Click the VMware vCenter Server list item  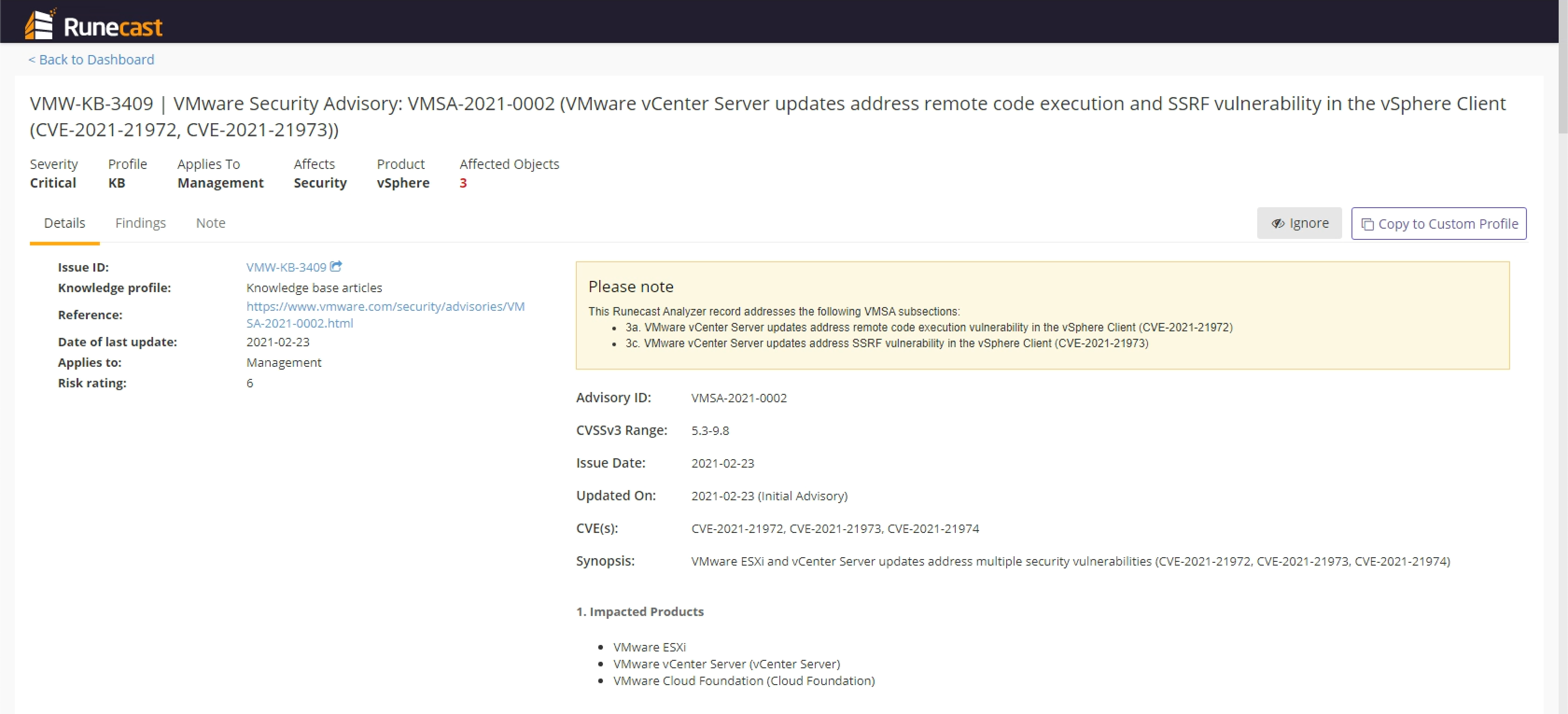727,664
